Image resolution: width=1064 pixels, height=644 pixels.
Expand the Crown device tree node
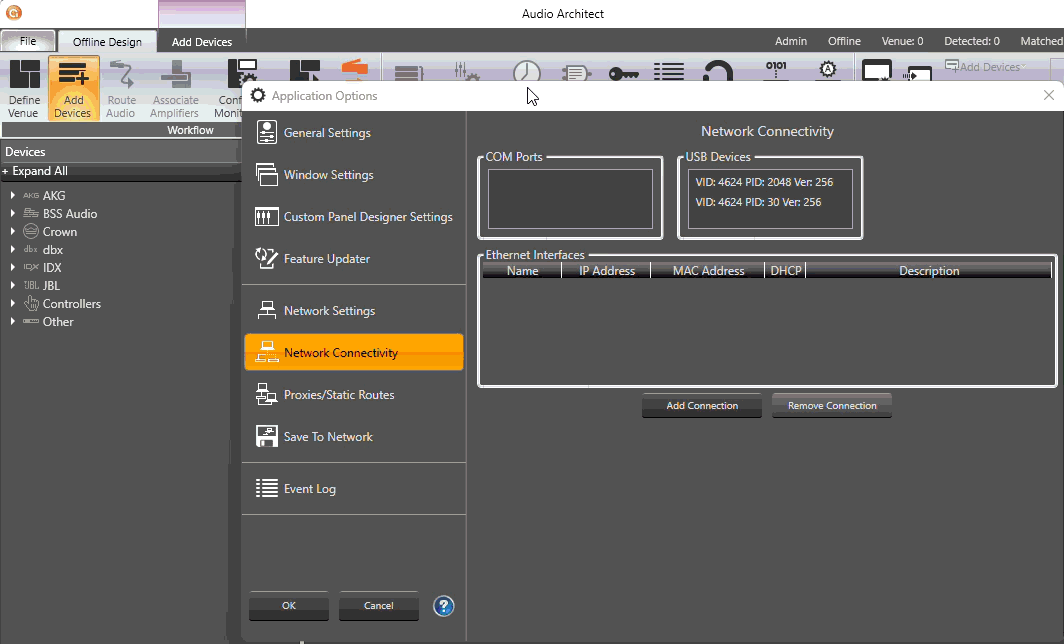coord(12,232)
